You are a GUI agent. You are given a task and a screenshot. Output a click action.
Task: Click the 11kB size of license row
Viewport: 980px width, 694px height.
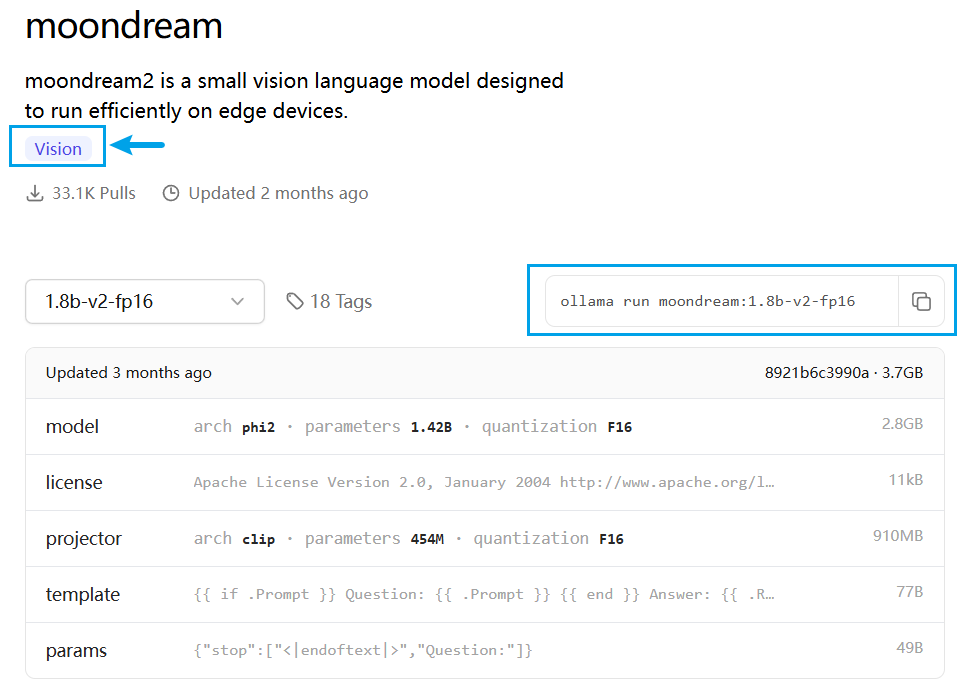[x=906, y=480]
